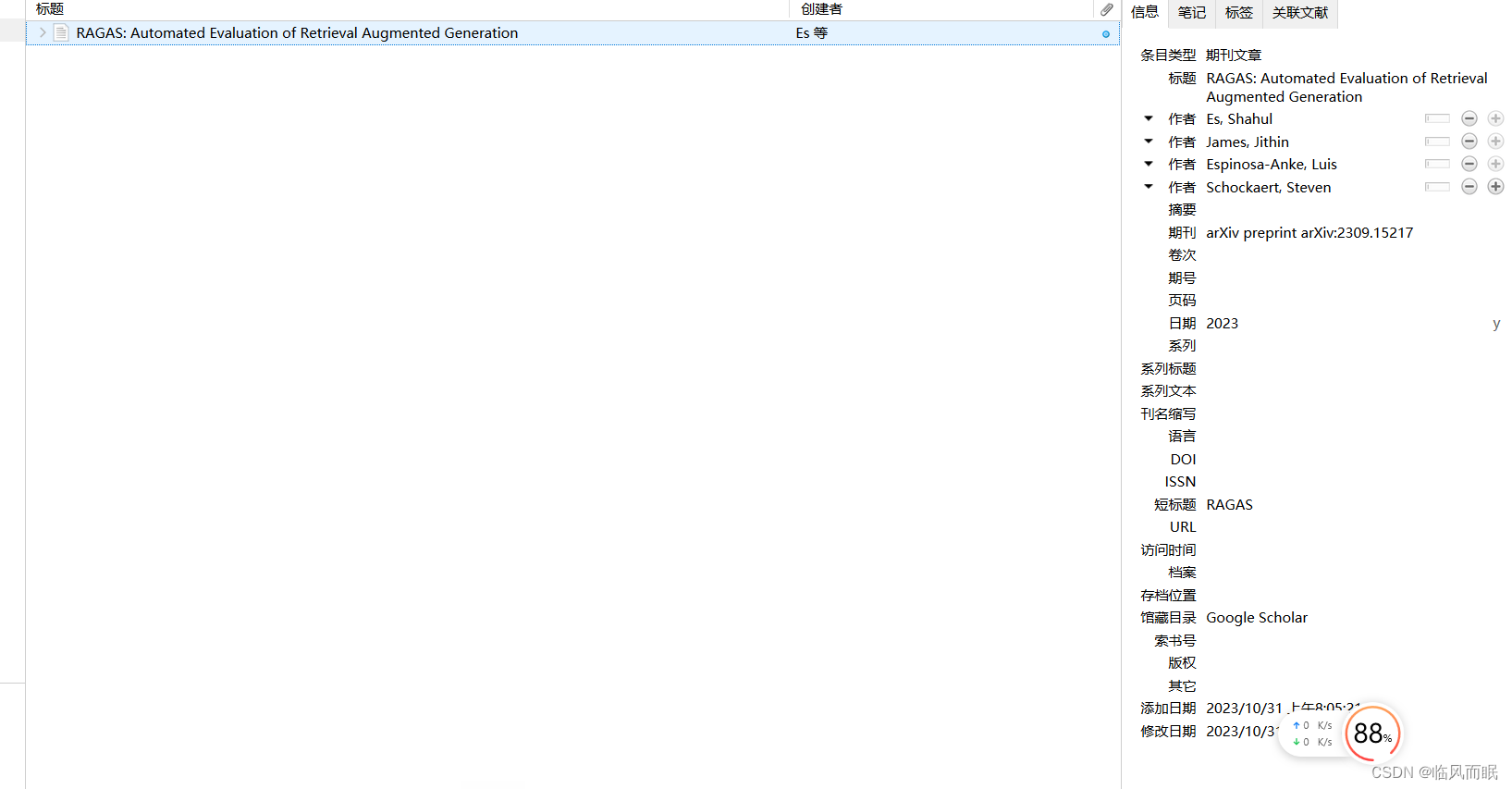
Task: Remove author Espinosa-Anke, Luis with minus icon
Action: [1469, 164]
